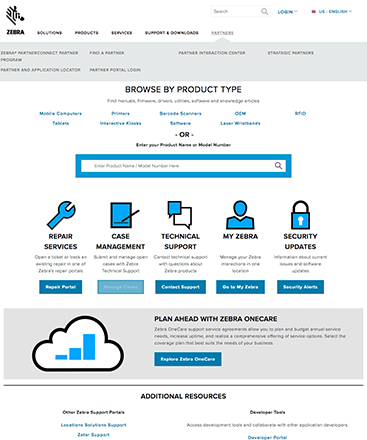Screen dimensions: 367x440
Task: Click the header search magnifier icon
Action: pos(265,12)
